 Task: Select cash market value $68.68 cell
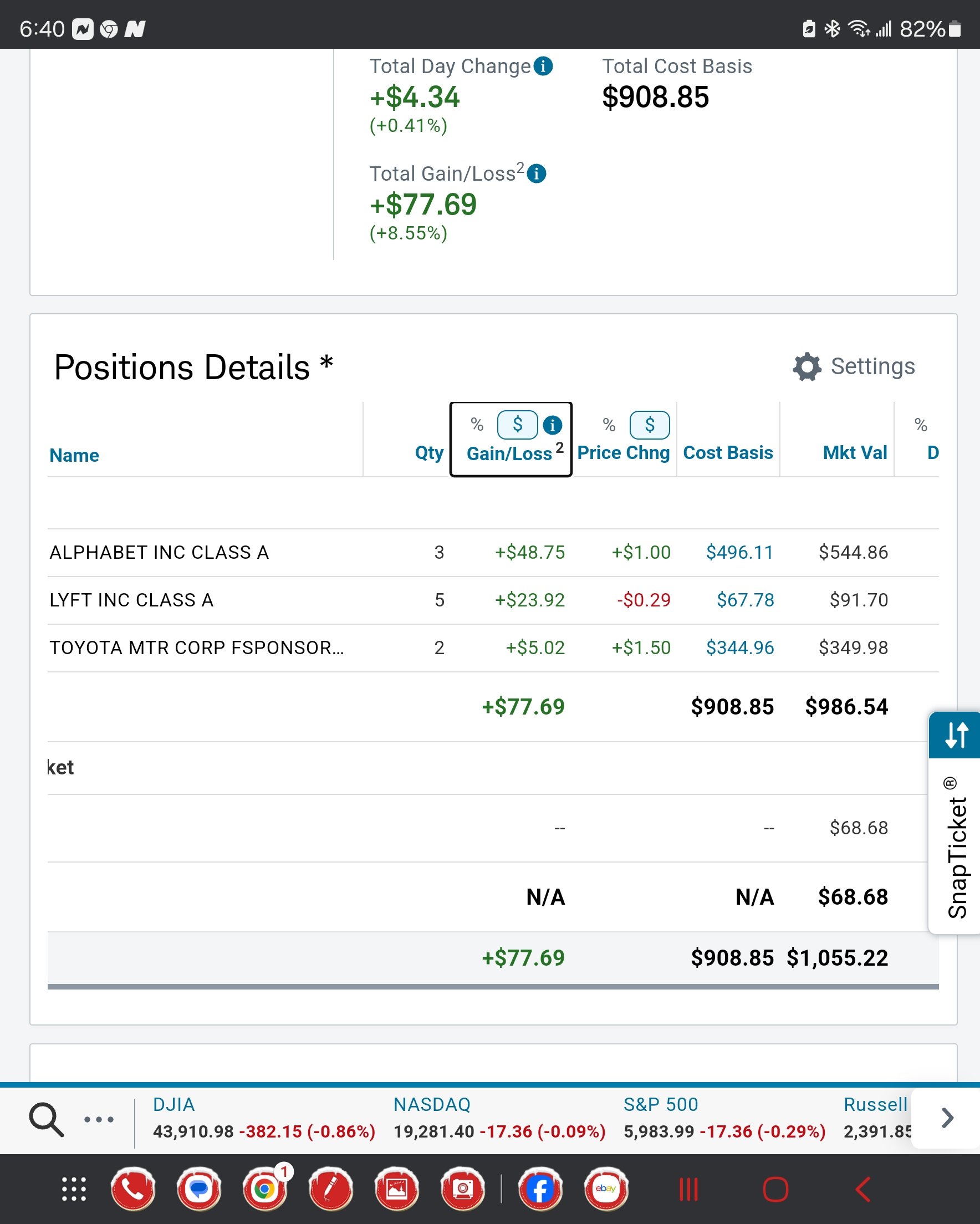click(859, 828)
